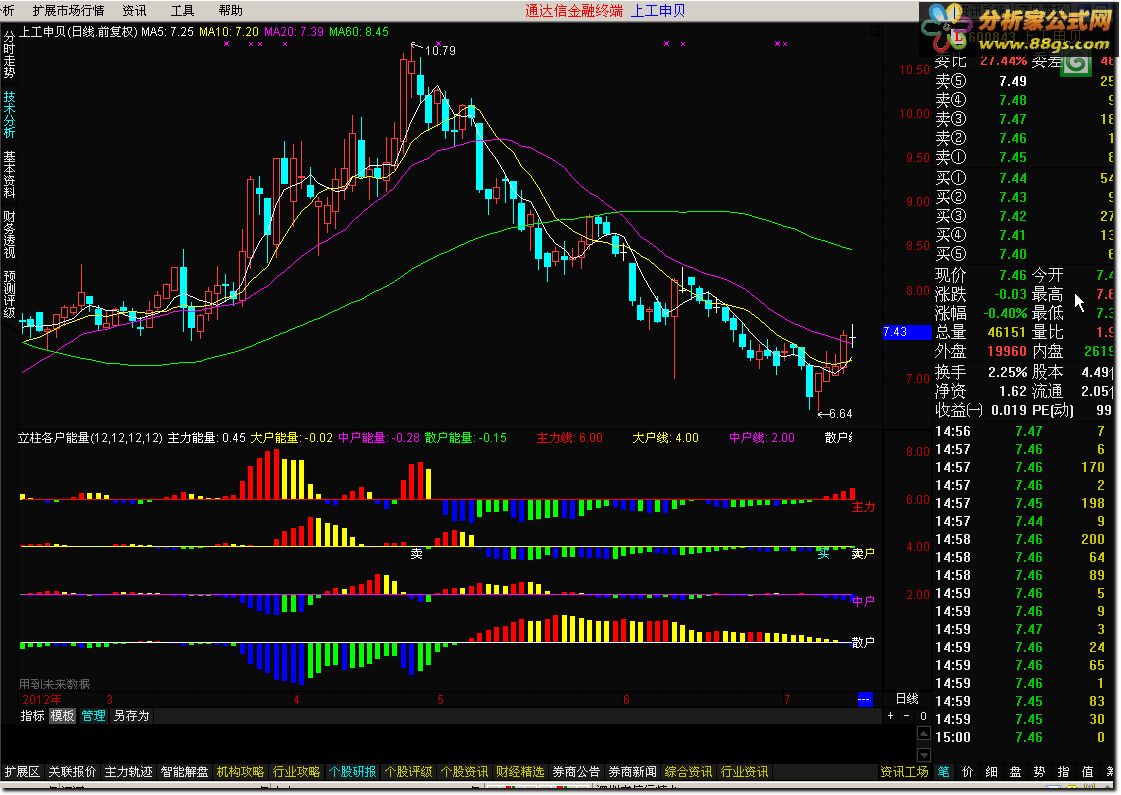Open the 扩展市场行情 menu
Image resolution: width=1121 pixels, height=795 pixels.
pyautogui.click(x=68, y=10)
